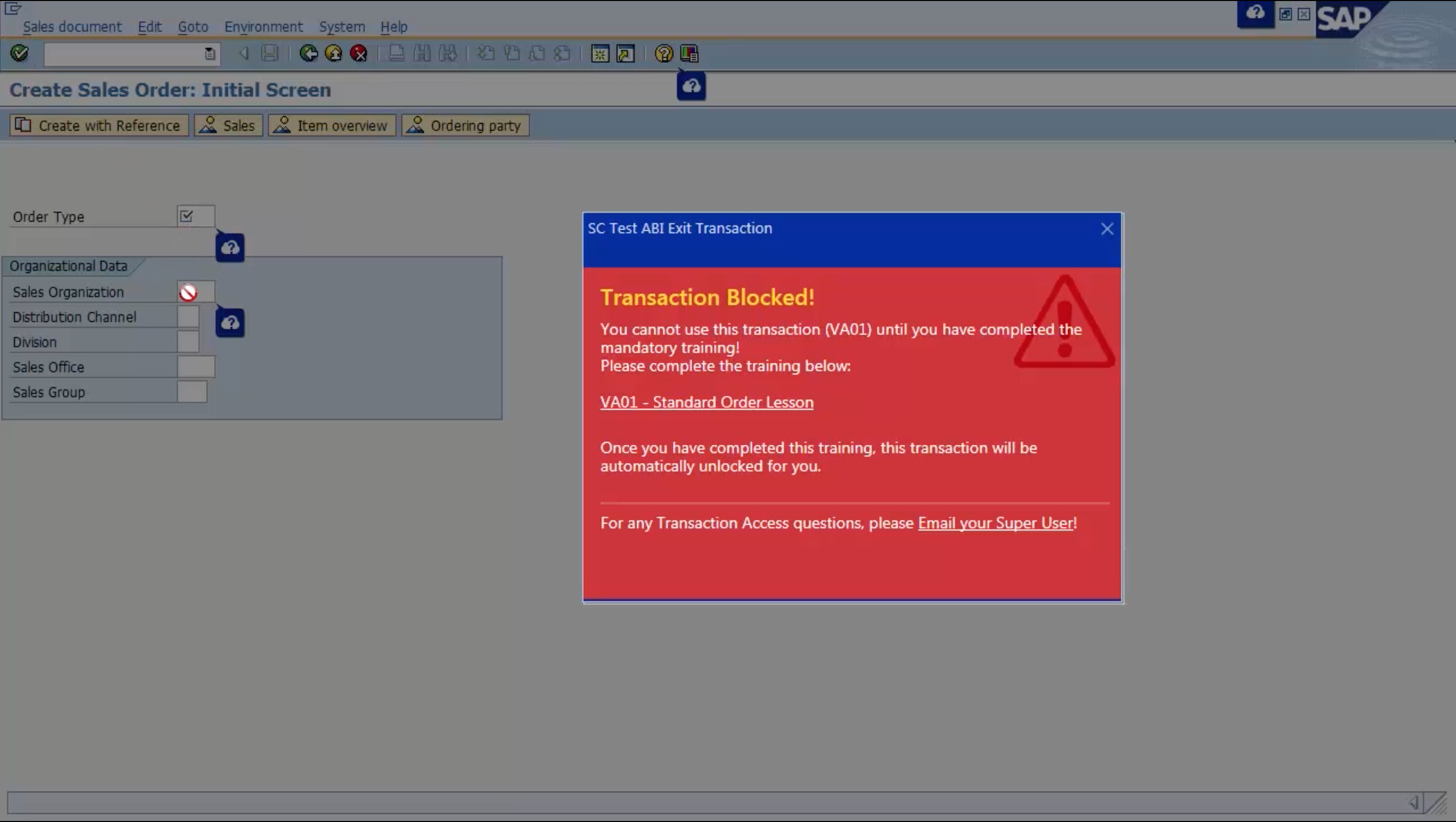The width and height of the screenshot is (1456, 822).
Task: Open the yellow Help question-mark icon
Action: click(x=664, y=54)
